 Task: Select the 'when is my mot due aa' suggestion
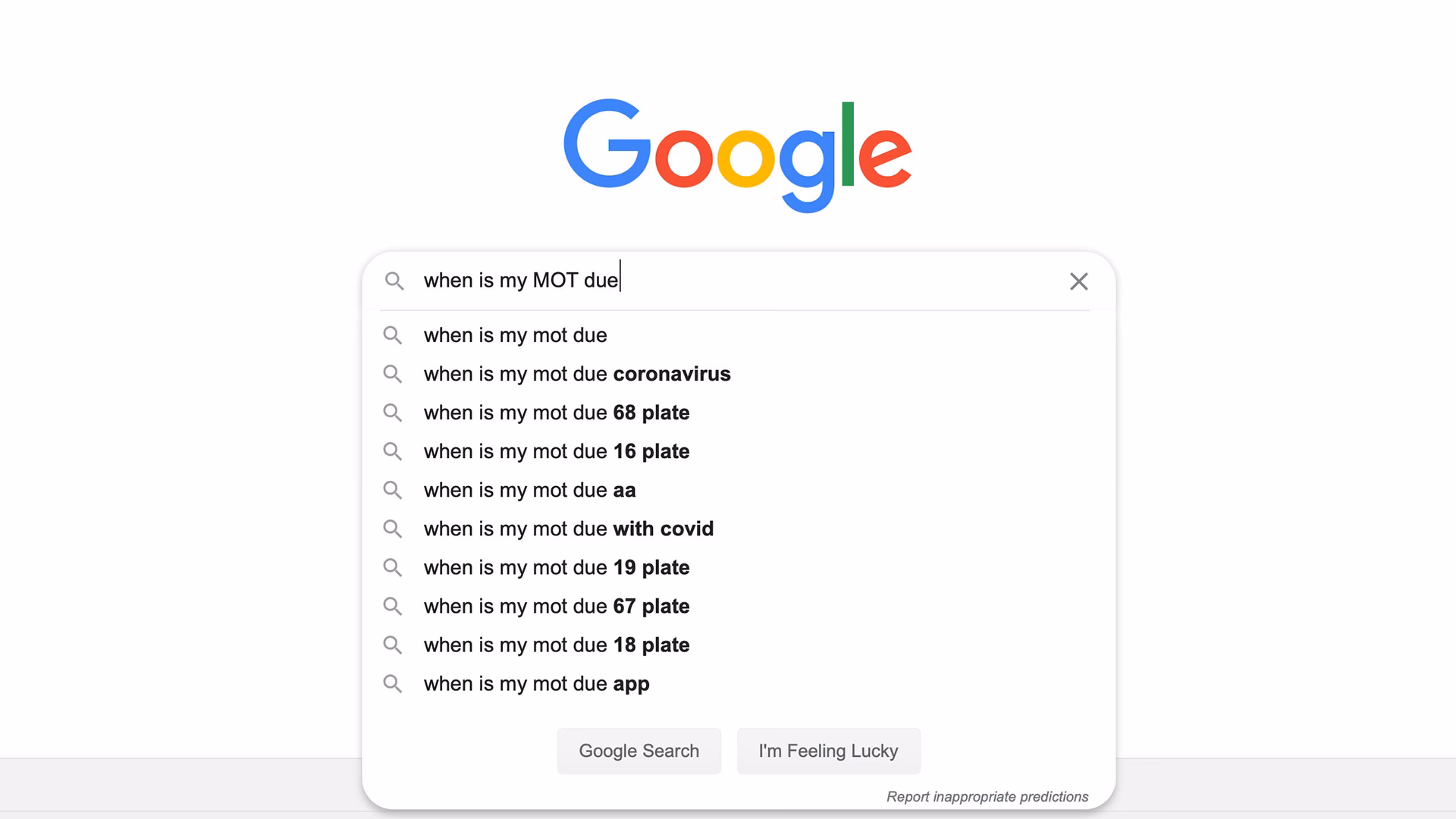coord(529,490)
